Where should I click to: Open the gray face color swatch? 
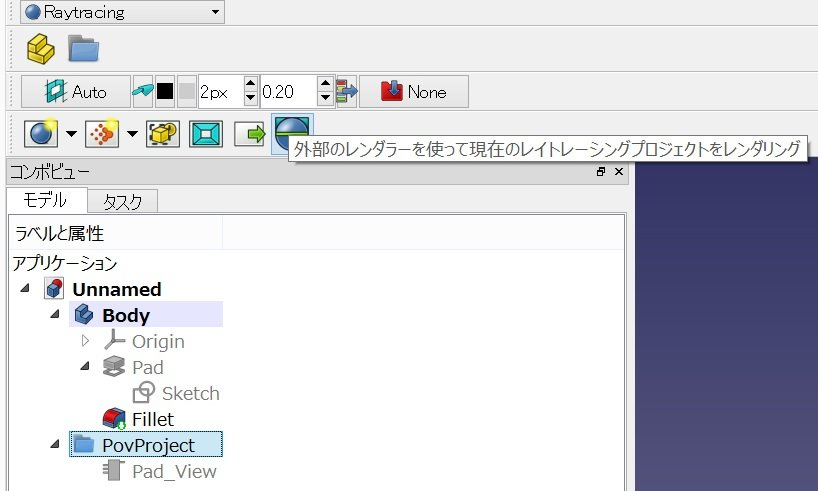(x=187, y=92)
